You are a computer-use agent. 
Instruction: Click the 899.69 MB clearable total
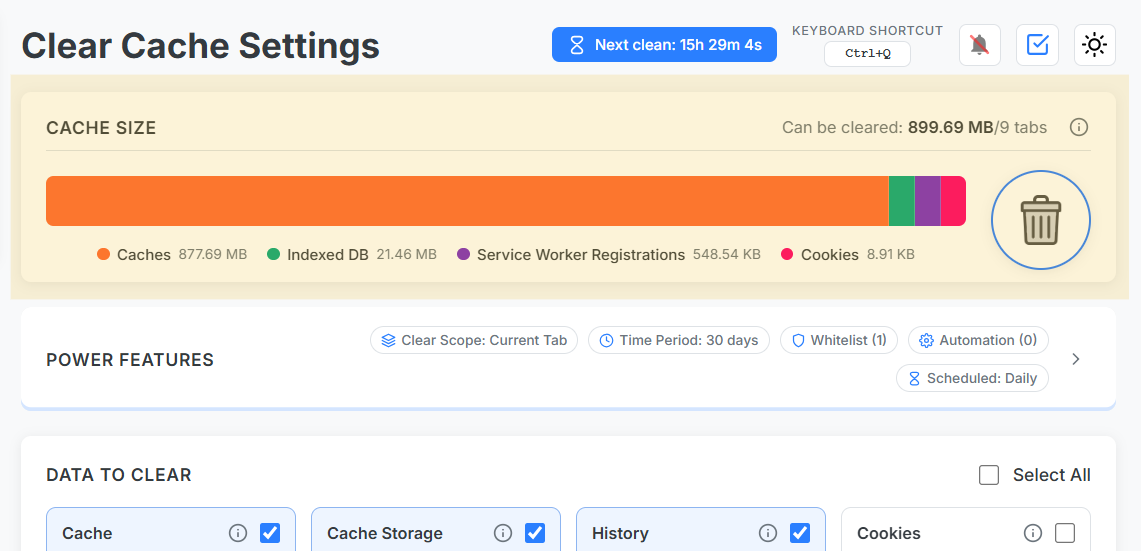coord(950,128)
